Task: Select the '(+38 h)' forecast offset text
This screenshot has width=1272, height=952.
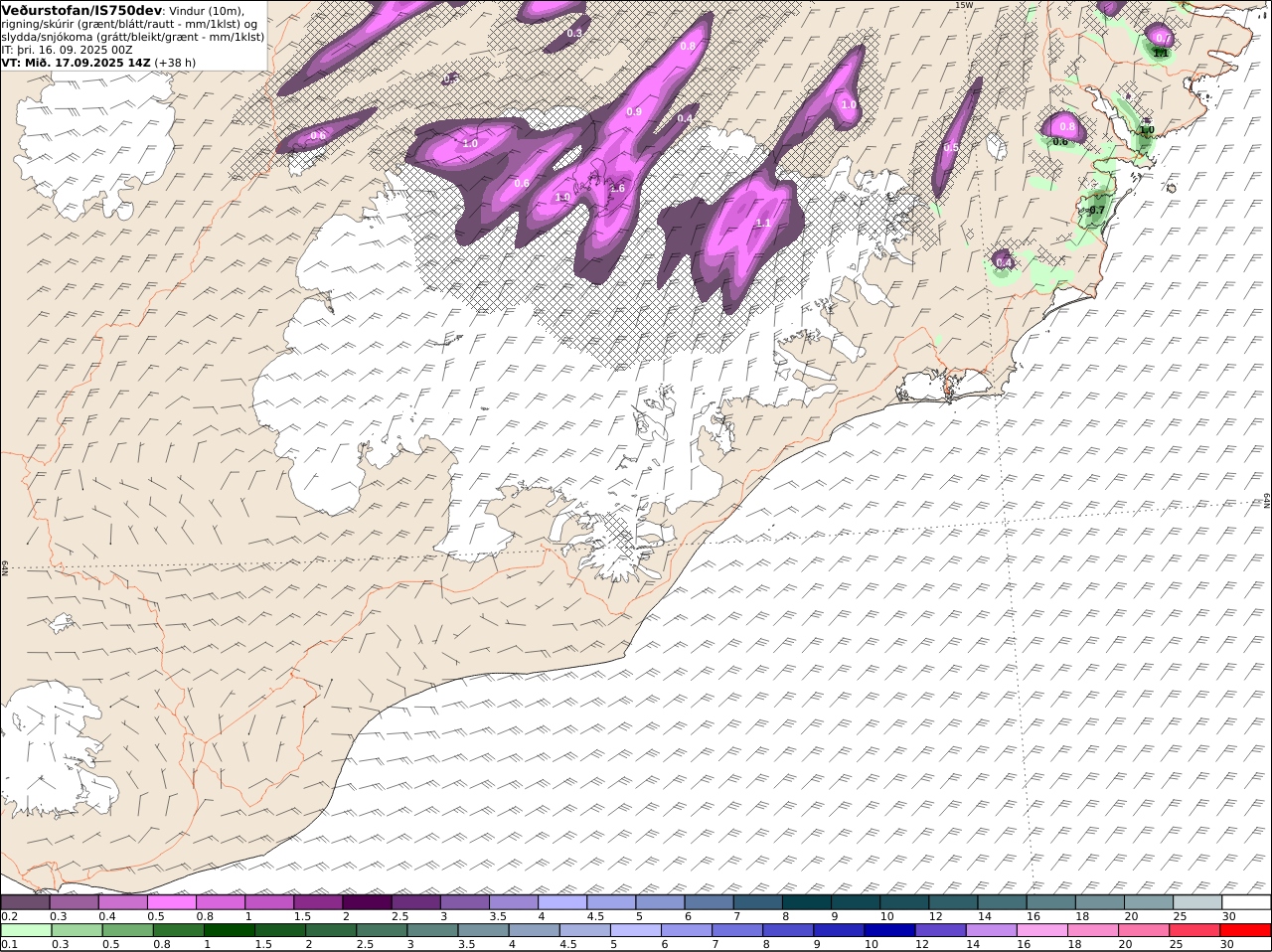Action: click(x=175, y=62)
